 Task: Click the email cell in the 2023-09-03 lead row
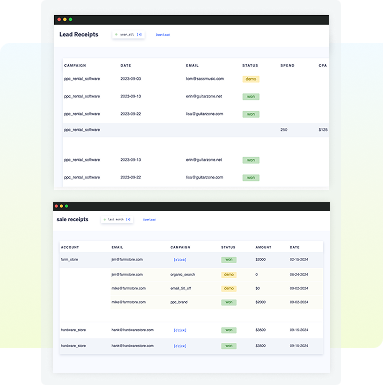(x=205, y=79)
